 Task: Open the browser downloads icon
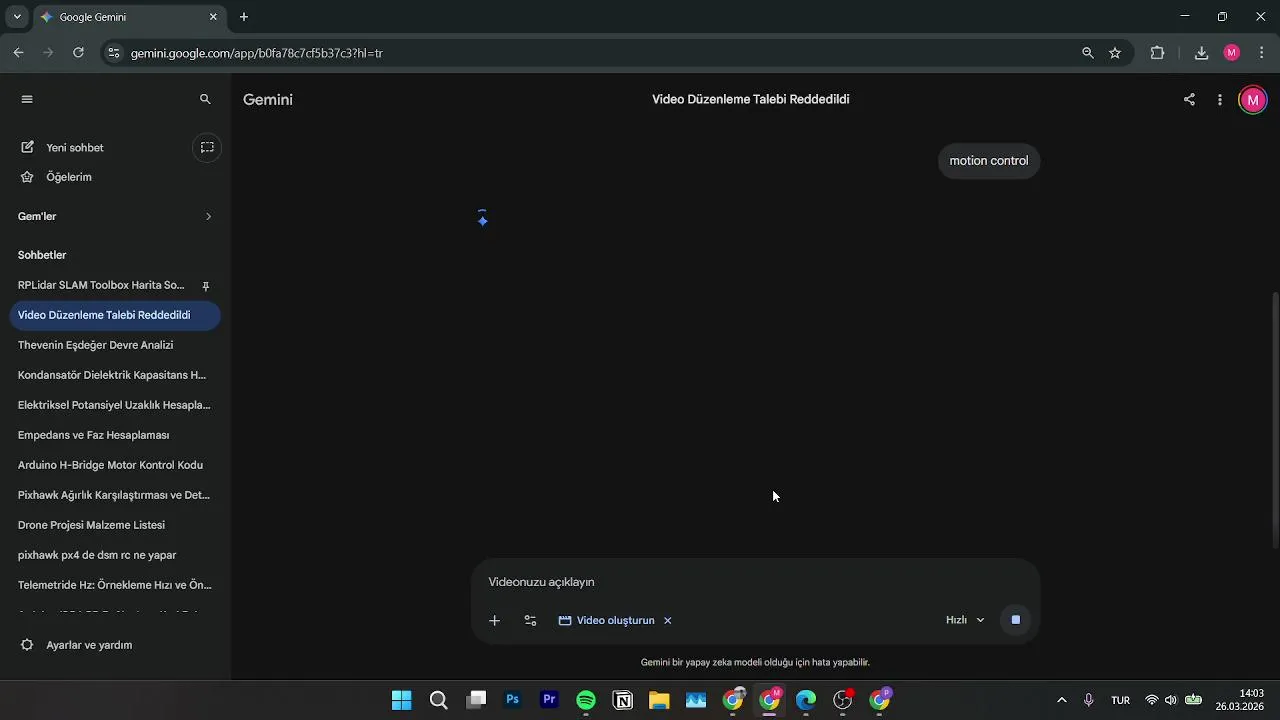pos(1202,53)
